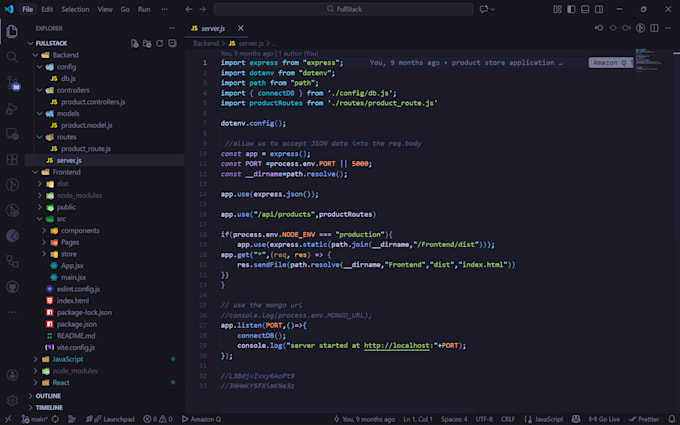
Task: Click the main branch in status bar
Action: pyautogui.click(x=35, y=419)
